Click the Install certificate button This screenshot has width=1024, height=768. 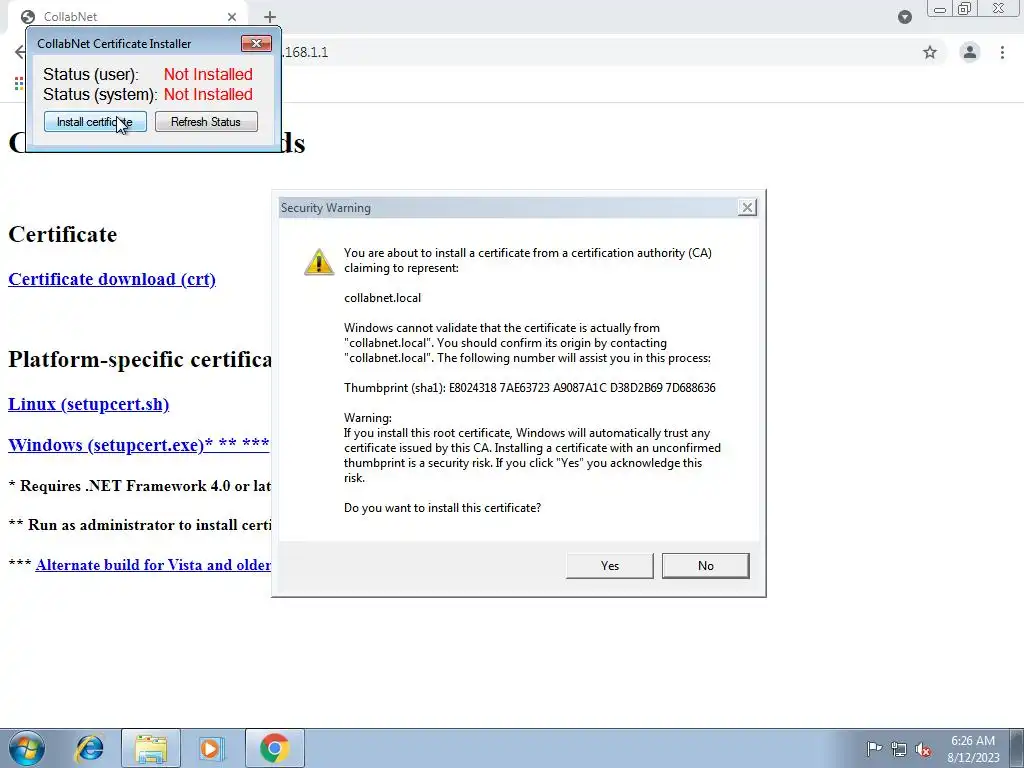(x=95, y=121)
